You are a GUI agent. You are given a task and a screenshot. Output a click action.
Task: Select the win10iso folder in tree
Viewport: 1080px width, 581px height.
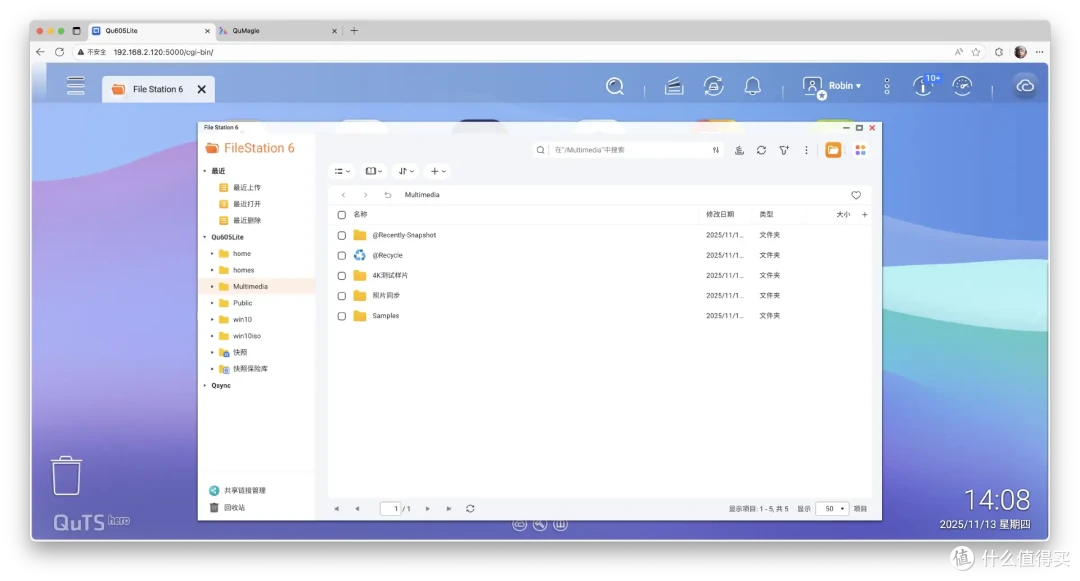[x=247, y=336]
